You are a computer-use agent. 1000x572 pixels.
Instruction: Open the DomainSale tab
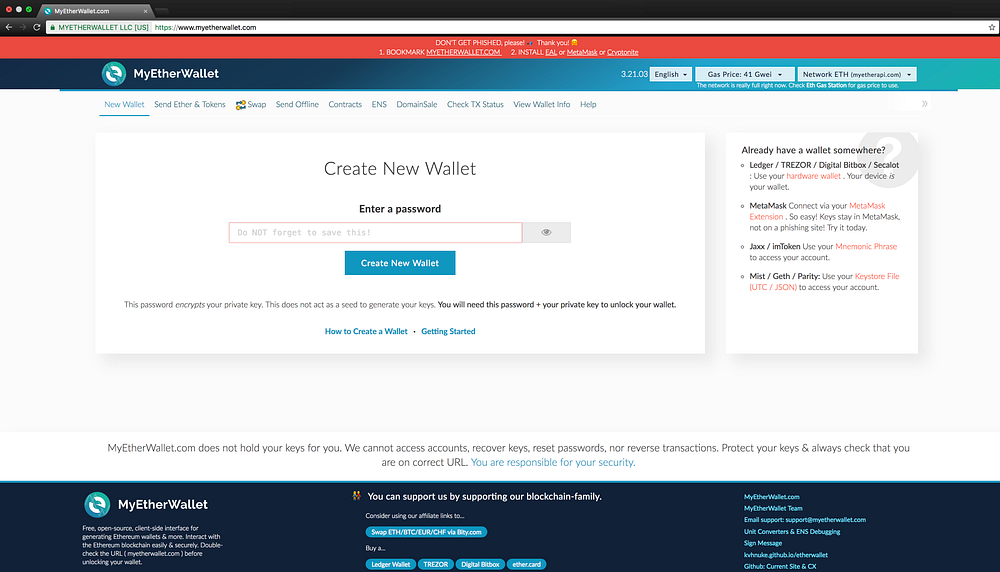point(416,105)
